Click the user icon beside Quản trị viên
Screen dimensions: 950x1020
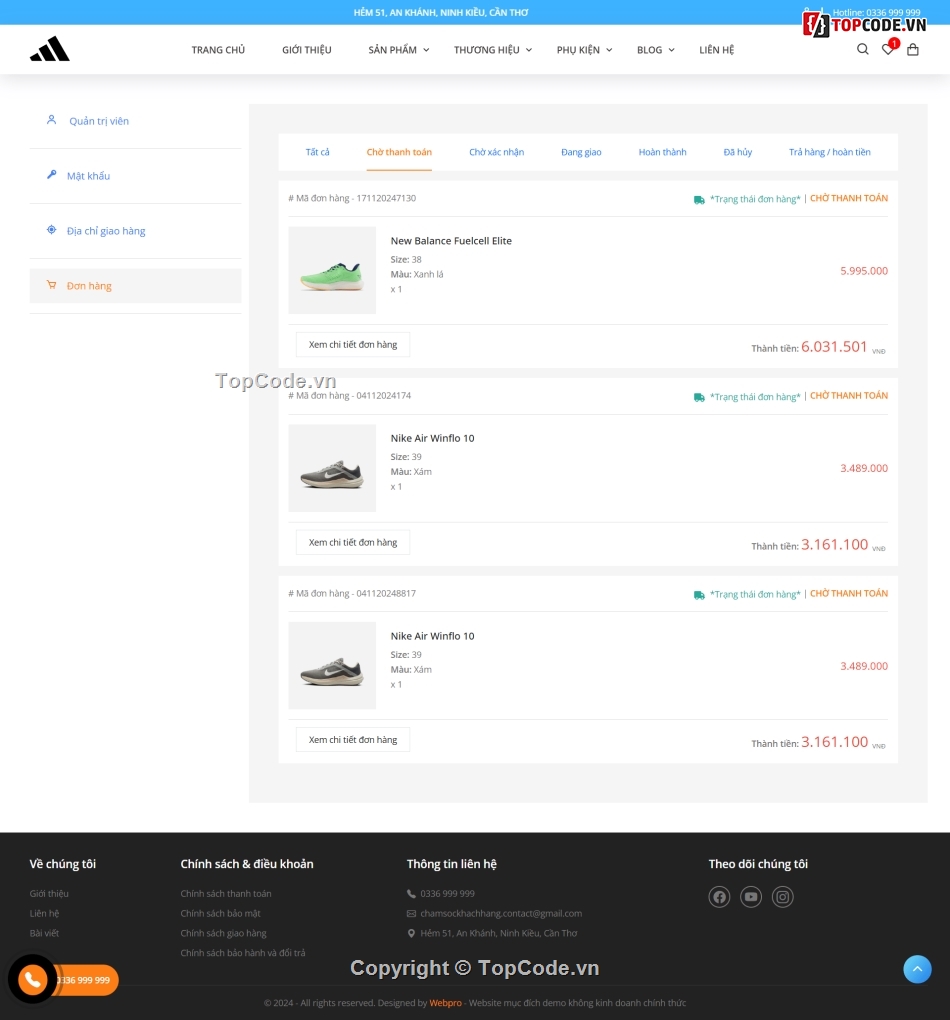[x=51, y=120]
